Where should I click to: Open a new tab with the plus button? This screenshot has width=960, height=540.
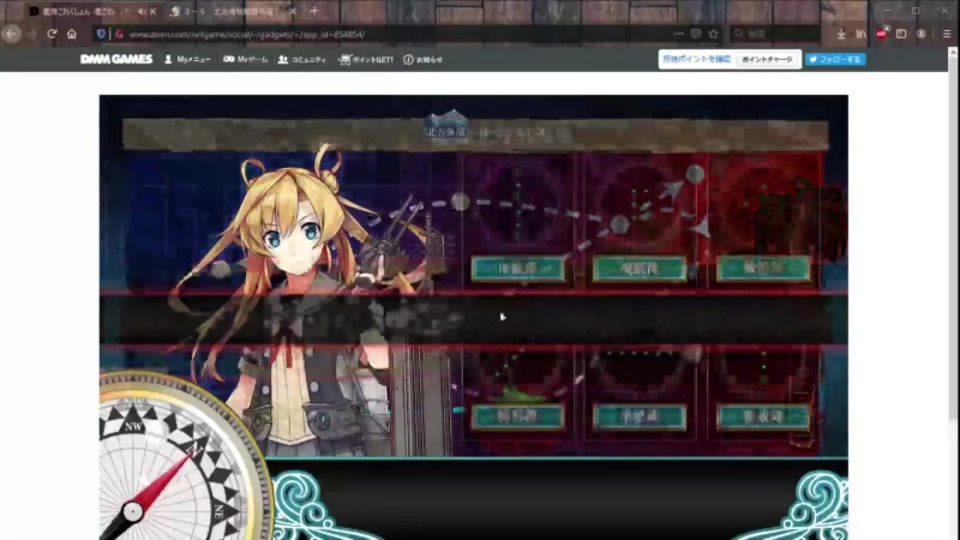pos(314,11)
